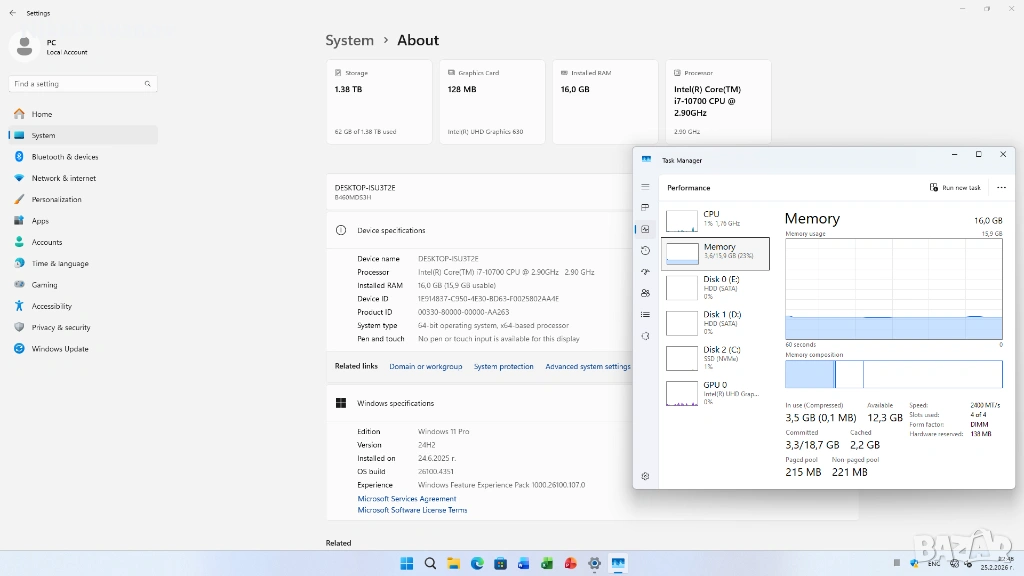Launch Microsoft Edge from the taskbar

click(x=477, y=564)
